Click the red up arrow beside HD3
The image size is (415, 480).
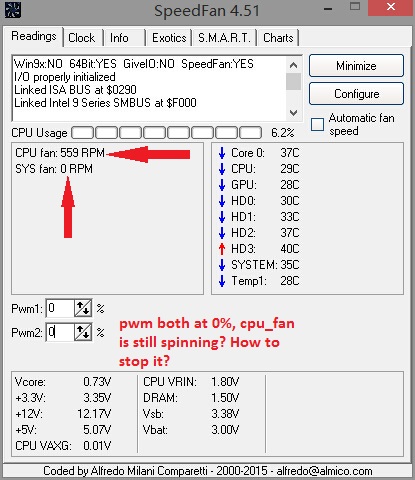point(222,249)
